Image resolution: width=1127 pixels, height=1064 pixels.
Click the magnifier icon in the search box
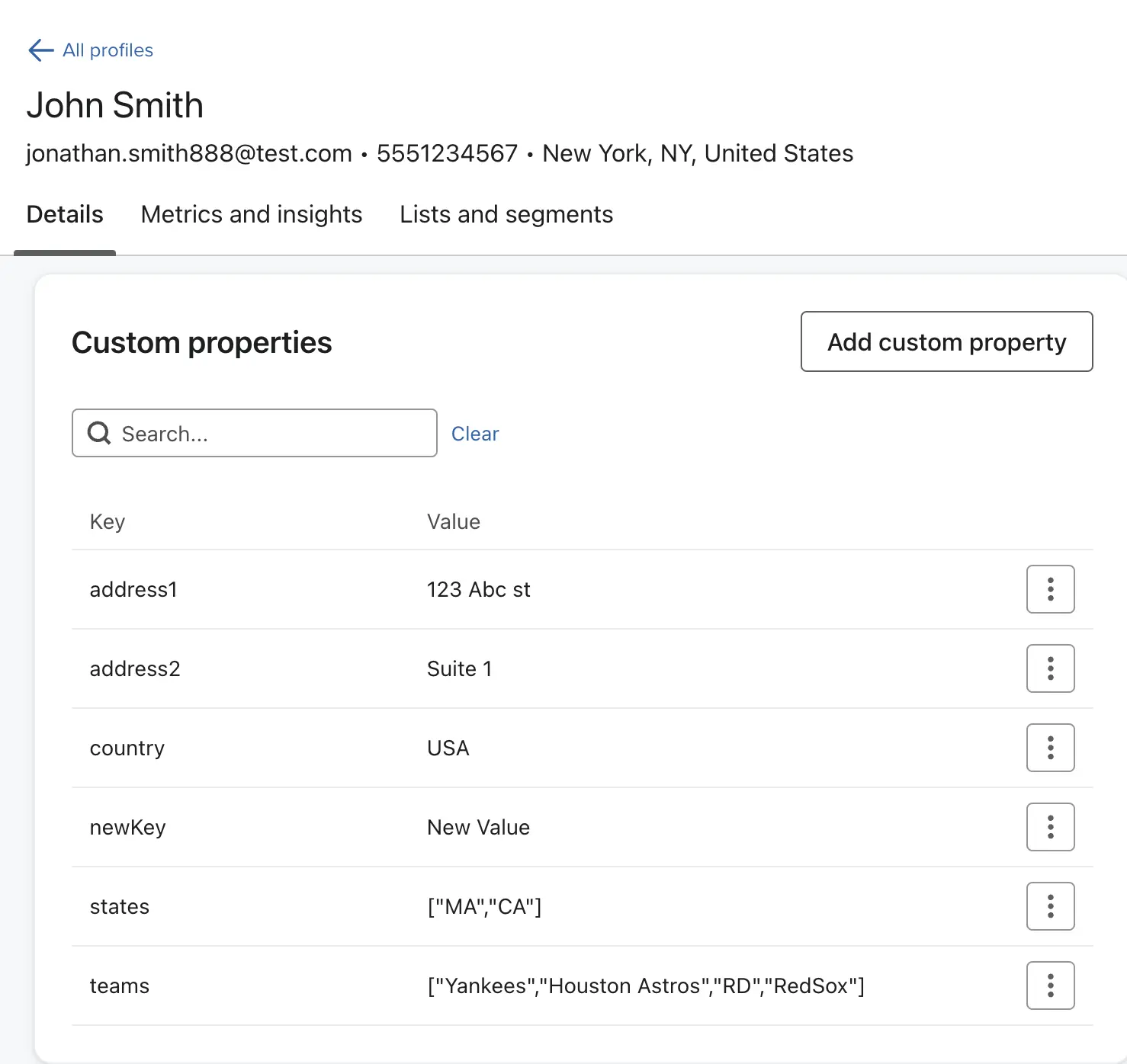coord(99,434)
